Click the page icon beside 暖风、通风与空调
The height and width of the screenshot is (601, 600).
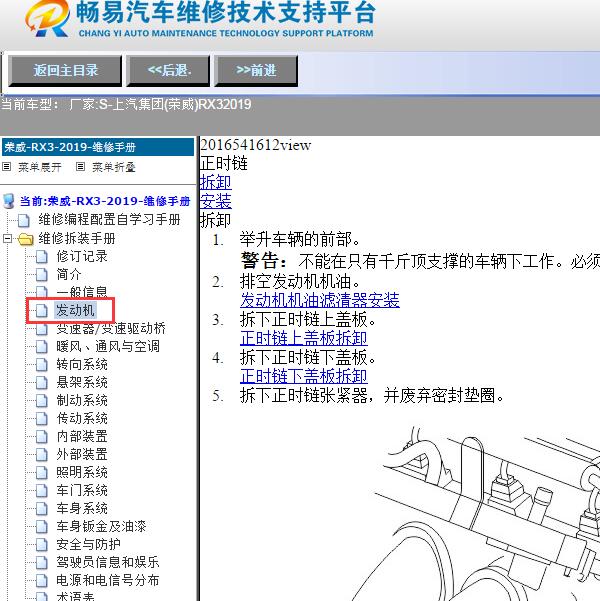point(42,346)
